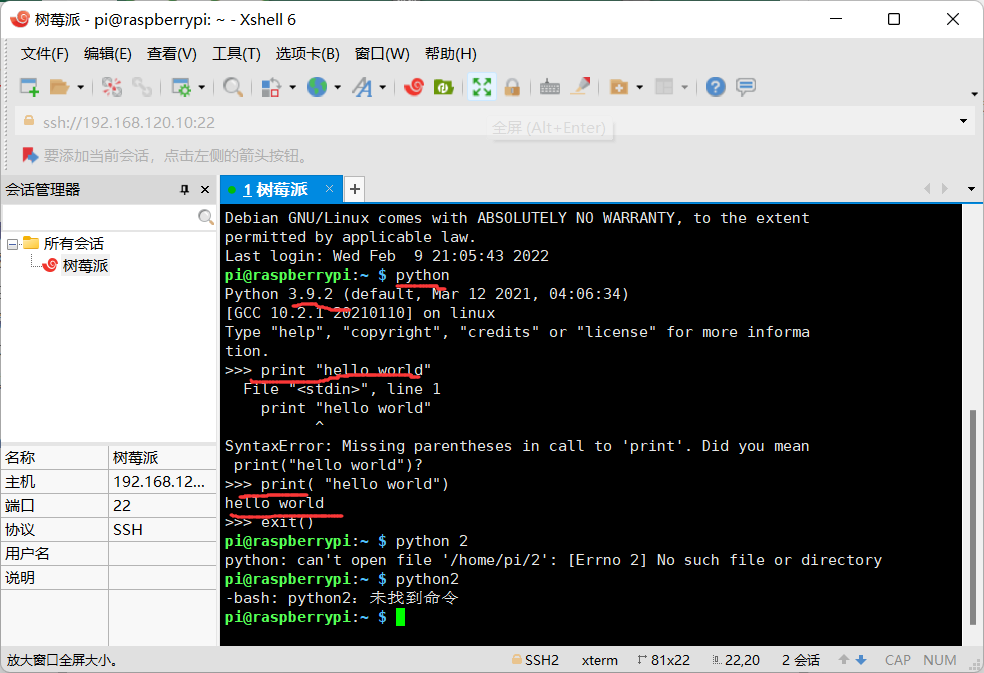The height and width of the screenshot is (673, 984).
Task: Add a new tab with plus button
Action: [355, 189]
